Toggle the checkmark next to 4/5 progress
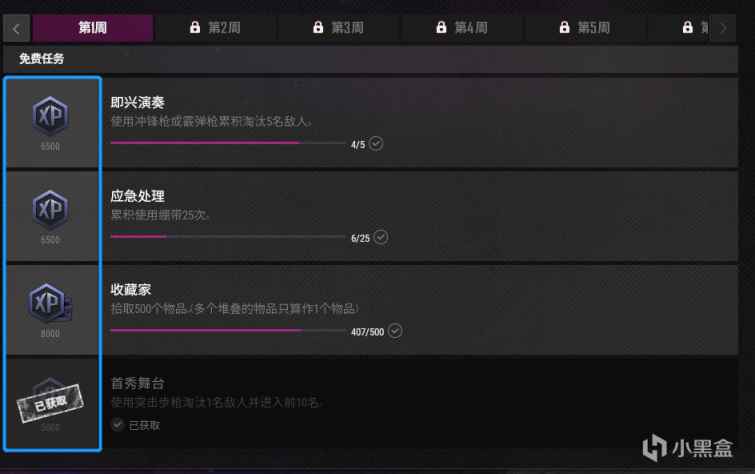Viewport: 755px width, 474px height. click(x=376, y=144)
